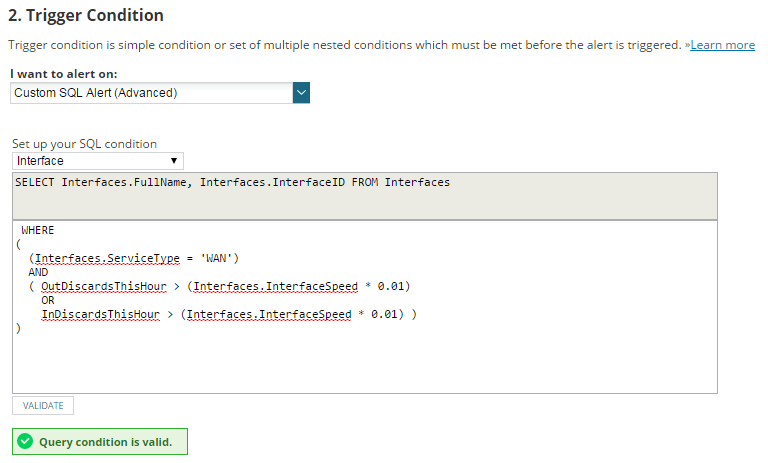Screen dimensions: 768x463
Task: Open the Learn more link
Action: pos(723,45)
